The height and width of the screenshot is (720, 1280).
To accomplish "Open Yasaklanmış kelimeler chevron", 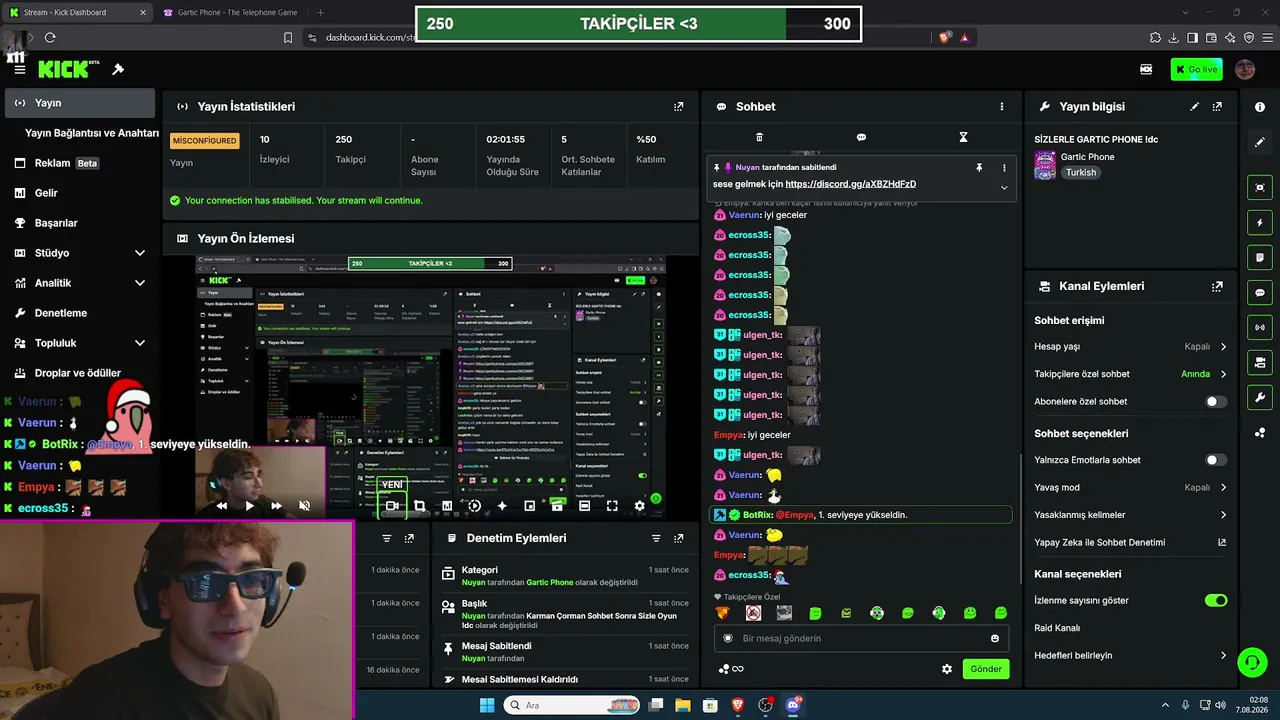I will point(1223,515).
